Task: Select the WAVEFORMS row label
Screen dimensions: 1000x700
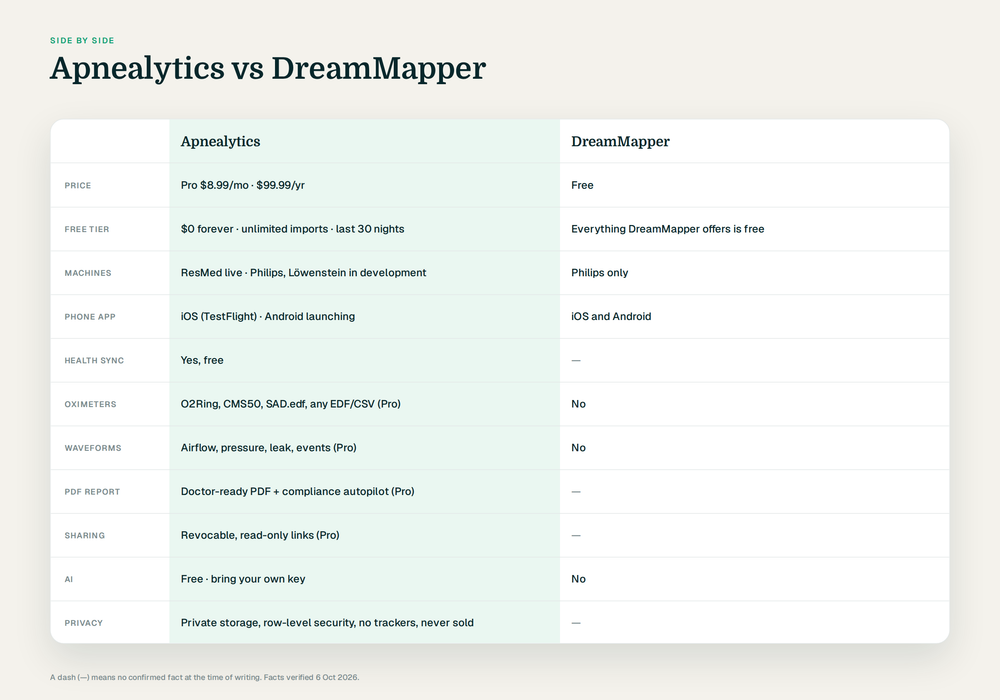Action: [x=92, y=448]
